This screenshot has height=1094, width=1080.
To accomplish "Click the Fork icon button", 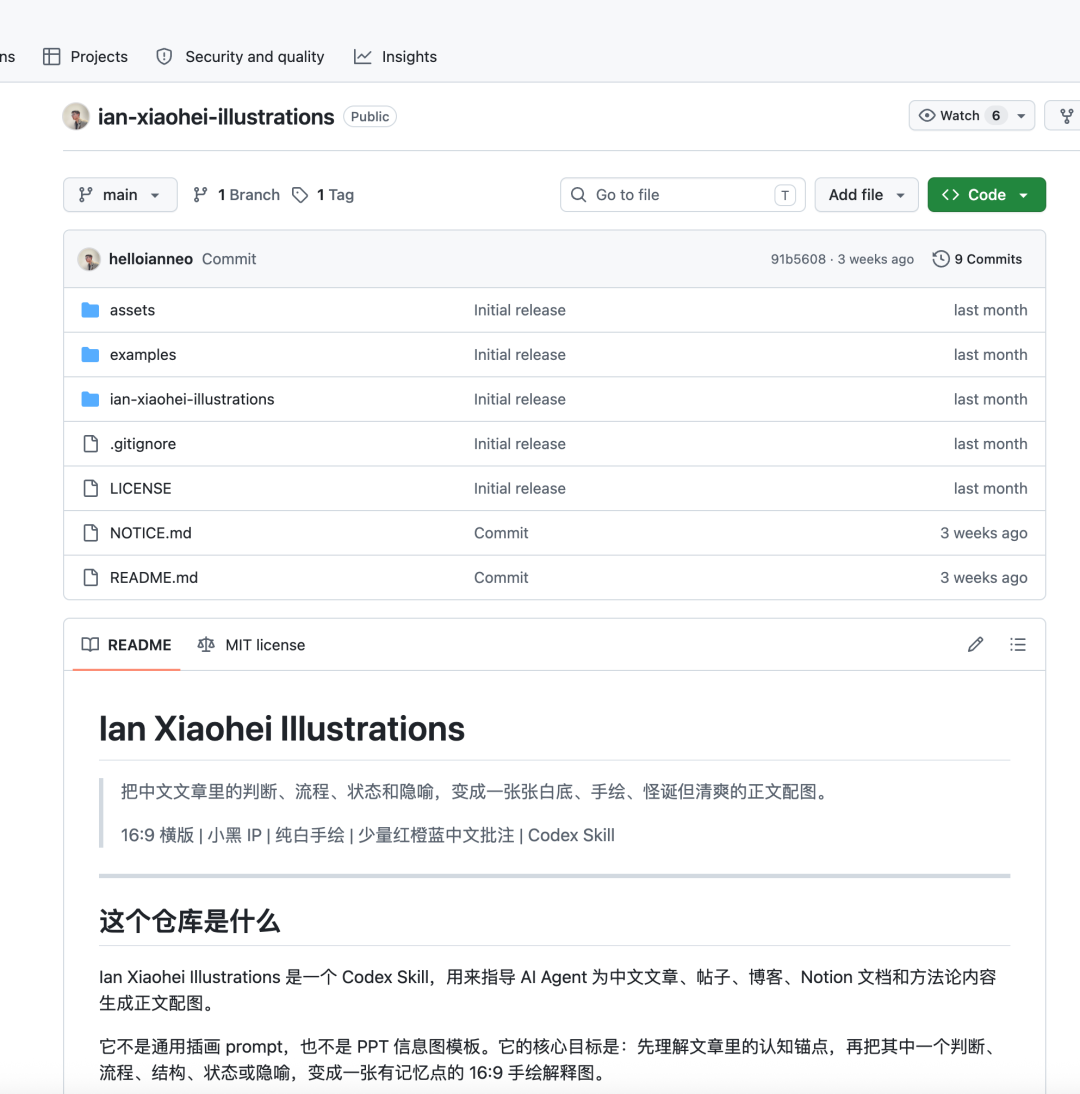I will click(x=1065, y=116).
